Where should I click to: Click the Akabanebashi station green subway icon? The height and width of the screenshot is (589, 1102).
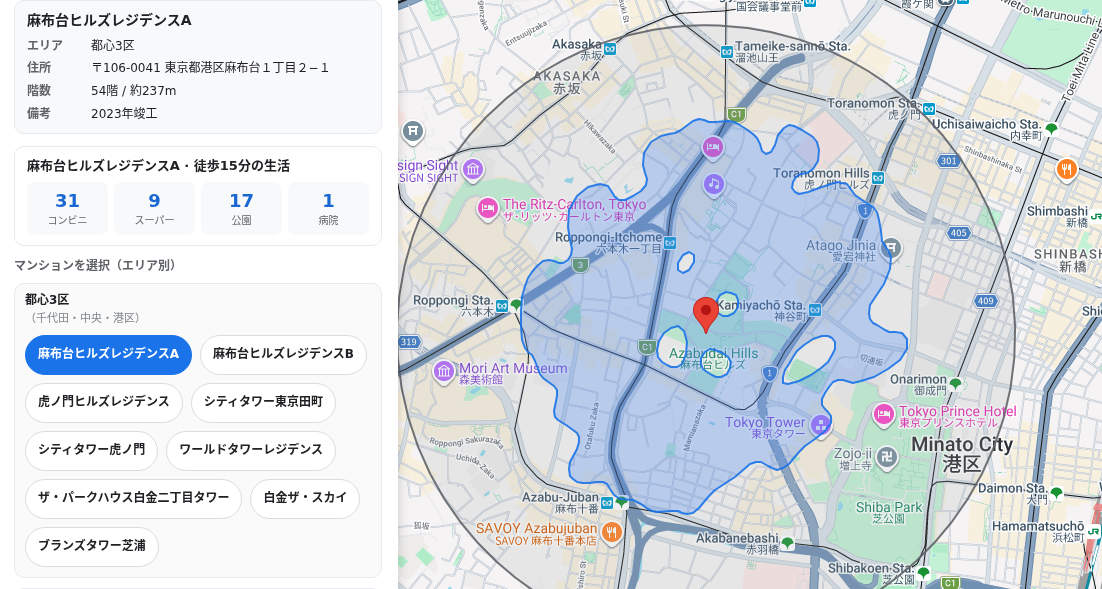pyautogui.click(x=788, y=543)
